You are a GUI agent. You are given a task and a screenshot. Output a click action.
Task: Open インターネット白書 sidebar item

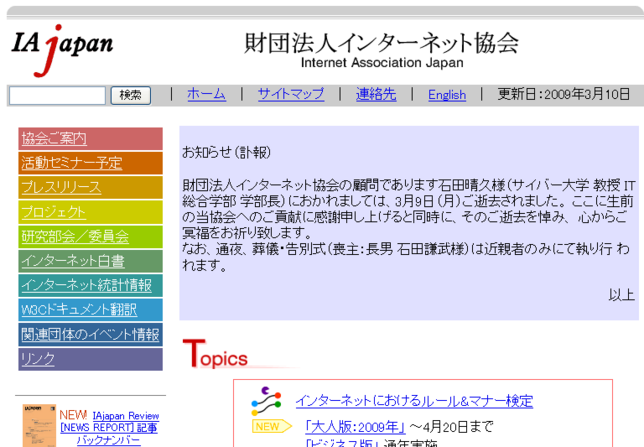pos(90,261)
